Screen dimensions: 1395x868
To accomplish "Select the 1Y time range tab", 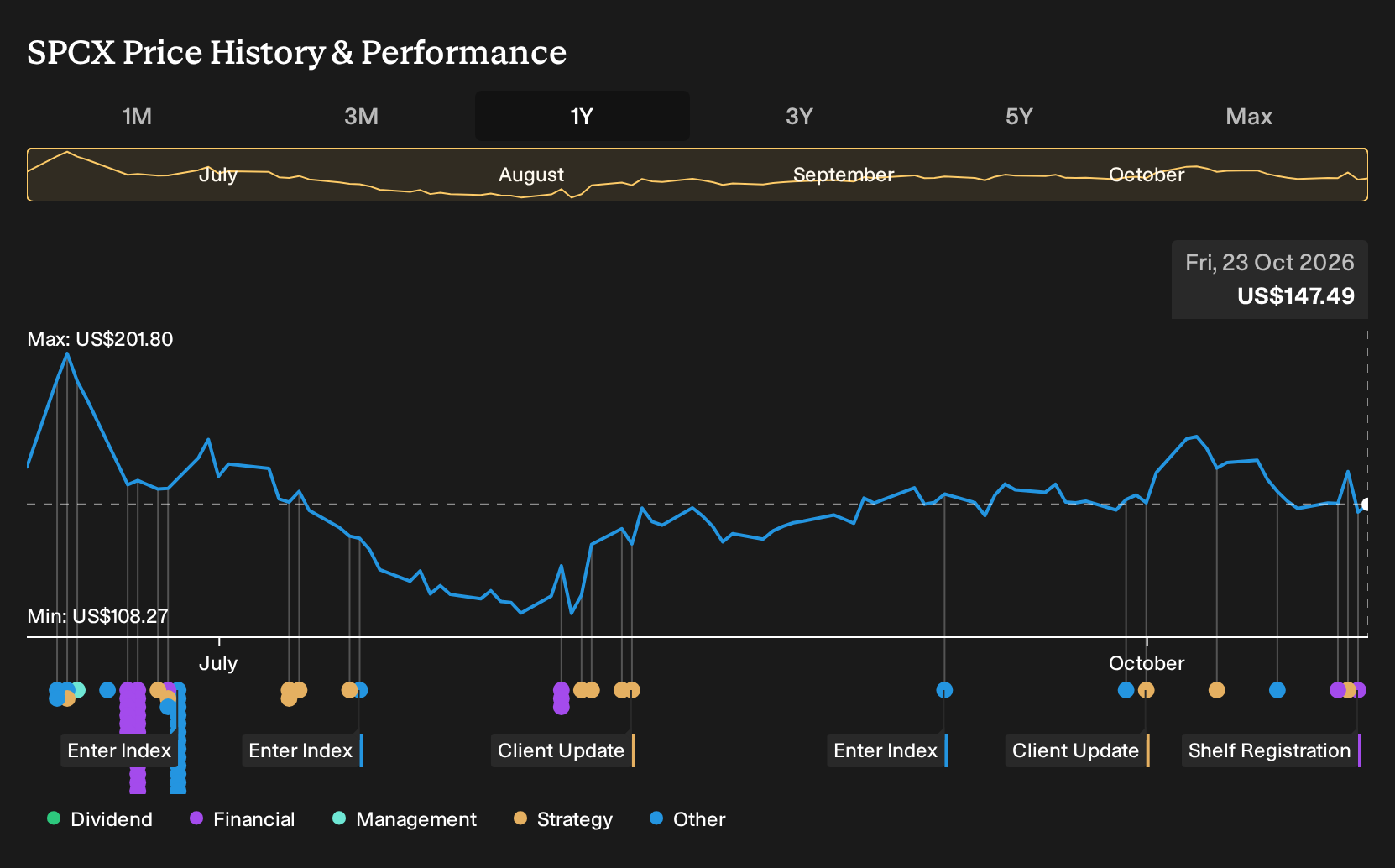I will coord(582,116).
